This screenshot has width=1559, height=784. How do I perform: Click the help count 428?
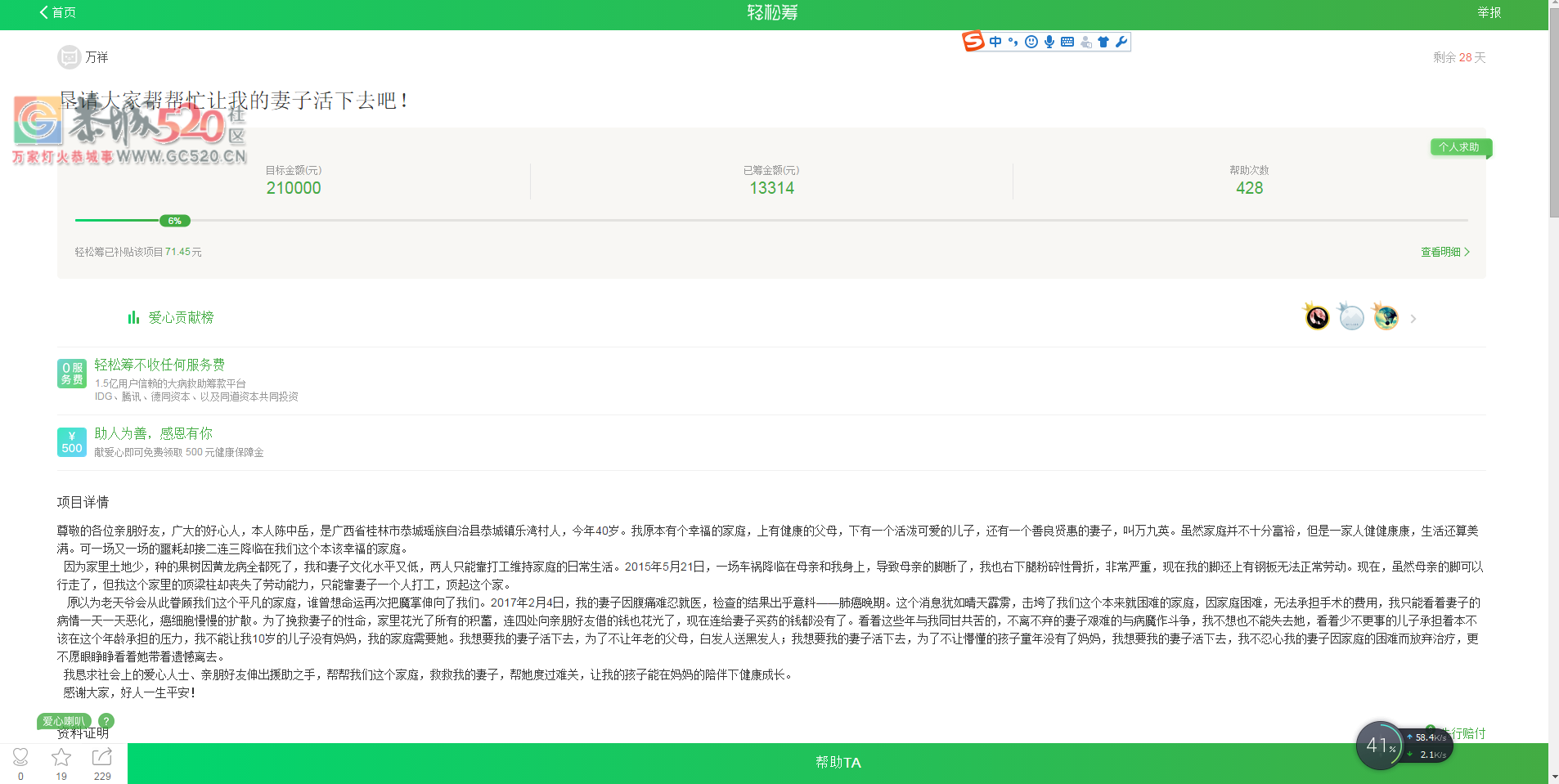pos(1249,188)
